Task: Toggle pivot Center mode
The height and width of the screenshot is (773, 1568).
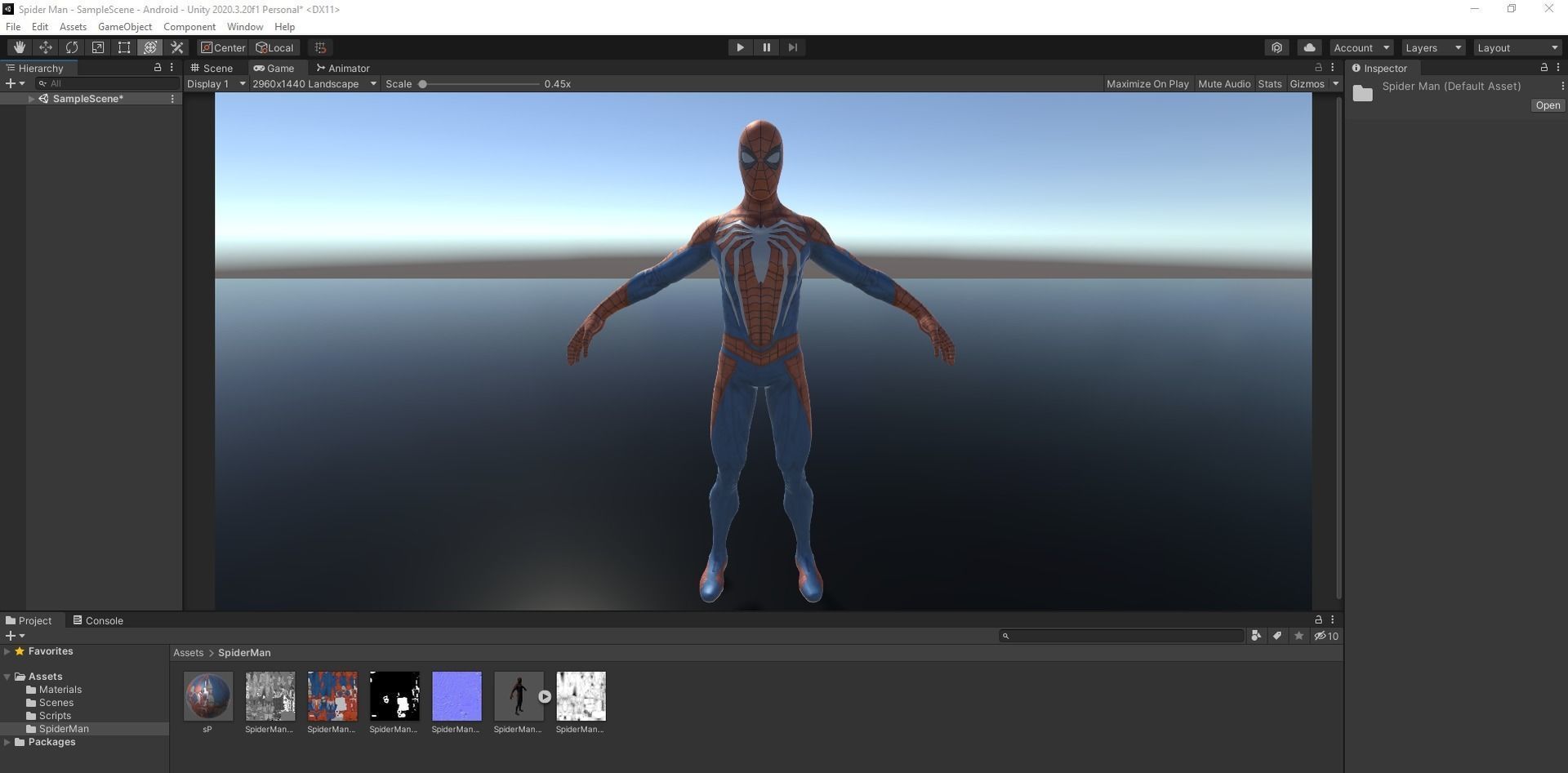Action: (x=223, y=47)
